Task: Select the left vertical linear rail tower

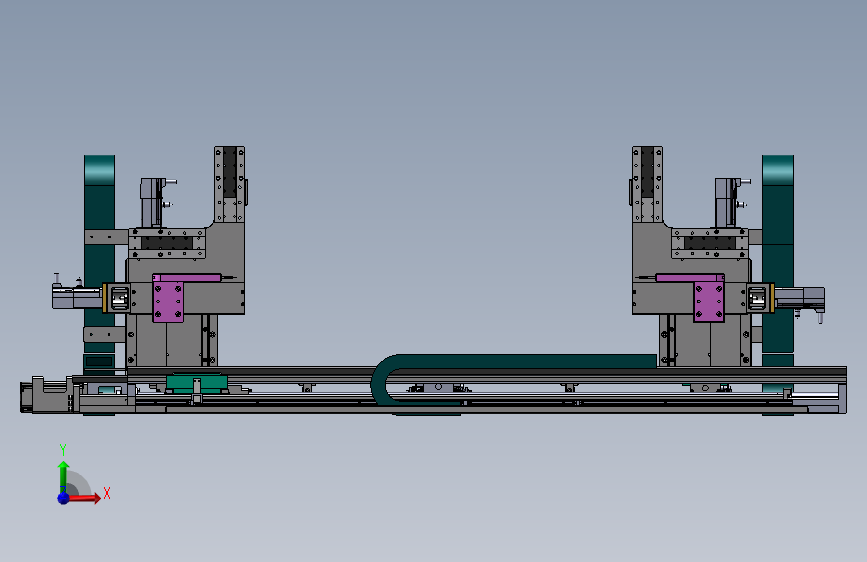Action: 229,184
